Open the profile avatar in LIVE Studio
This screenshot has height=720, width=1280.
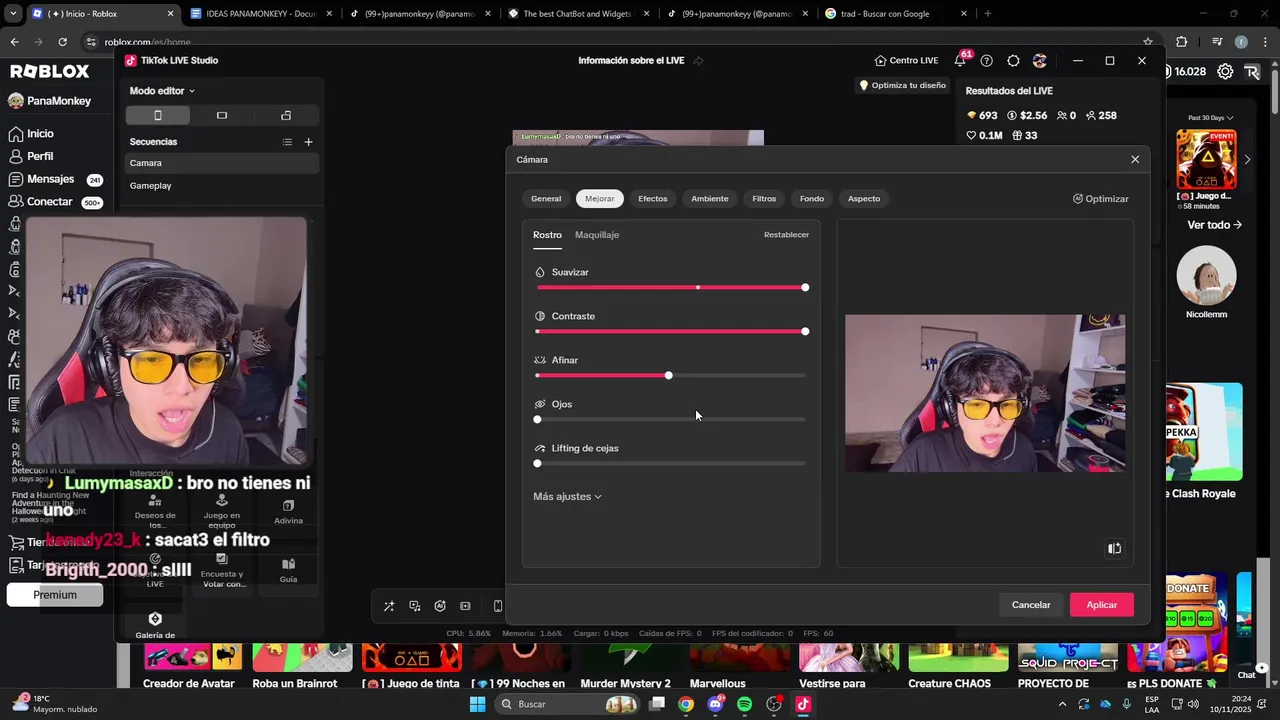coord(1040,61)
